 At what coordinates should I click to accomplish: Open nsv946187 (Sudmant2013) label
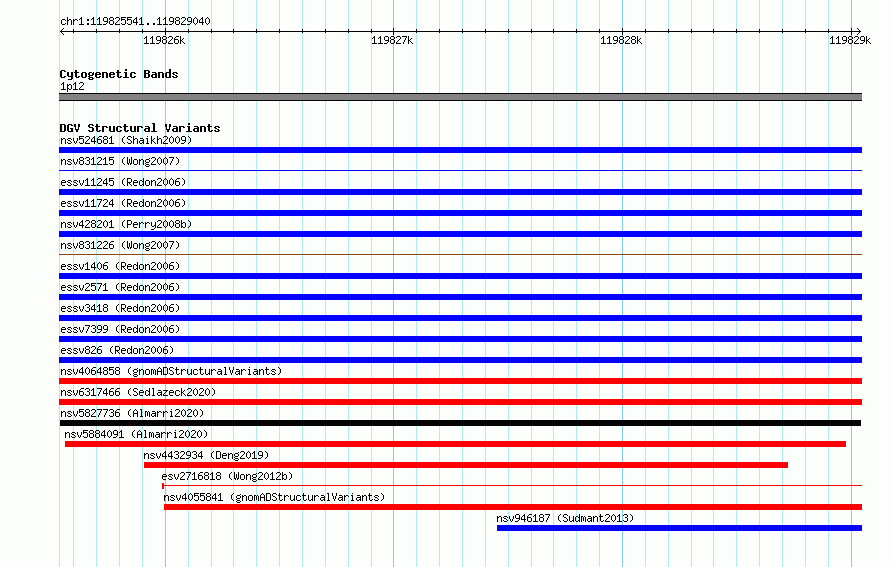(x=565, y=518)
